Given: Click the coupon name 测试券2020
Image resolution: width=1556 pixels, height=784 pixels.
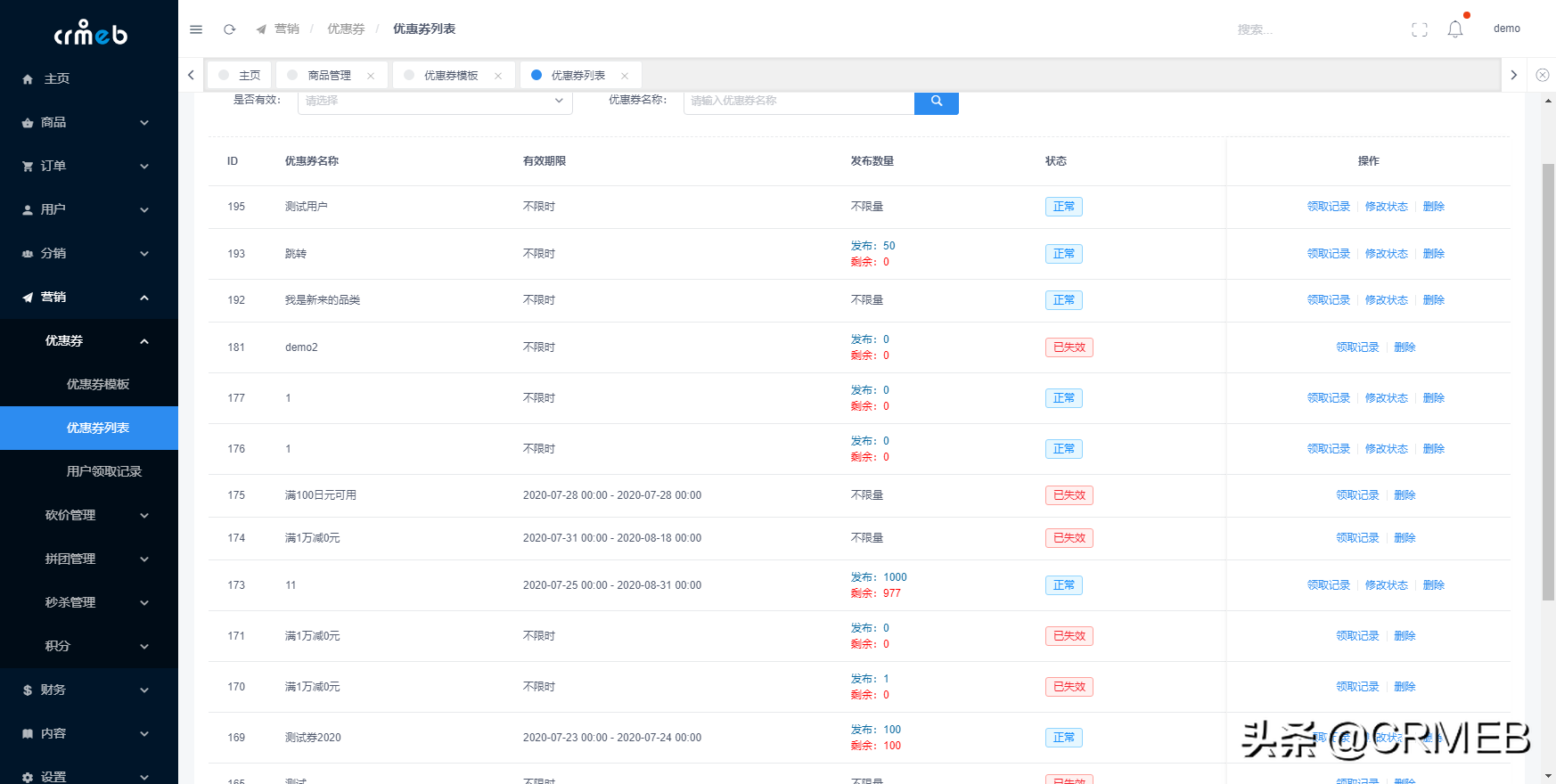Looking at the screenshot, I should tap(313, 738).
